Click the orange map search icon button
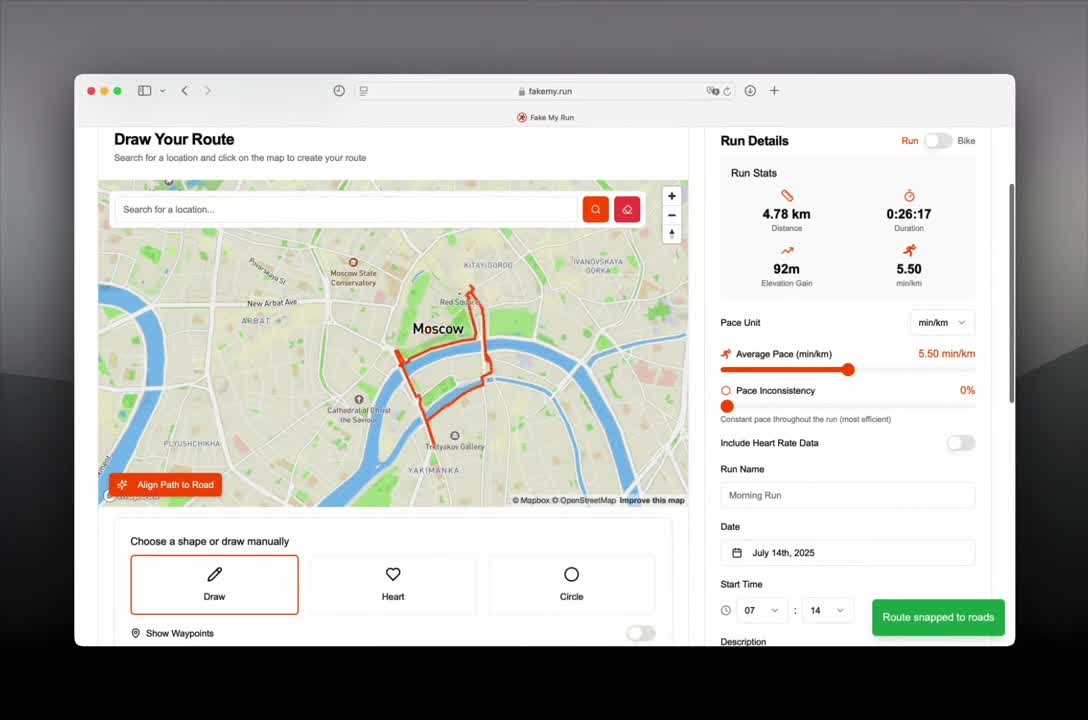 [x=595, y=209]
